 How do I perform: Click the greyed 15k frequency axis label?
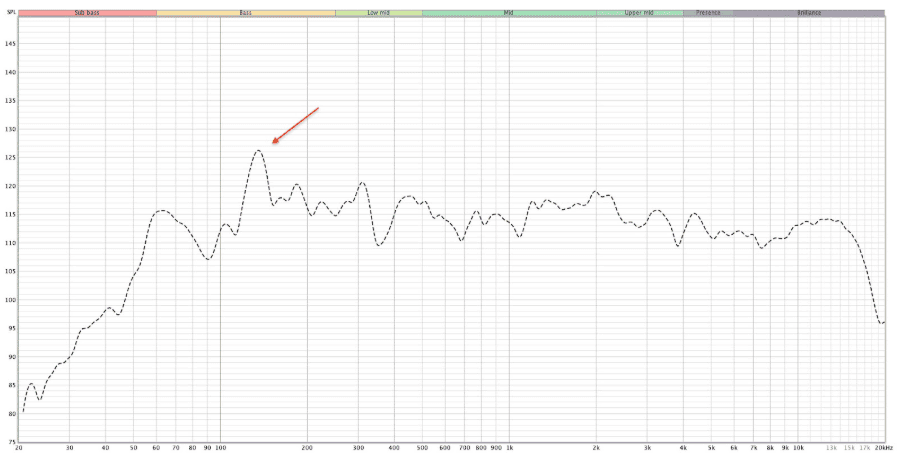click(849, 448)
